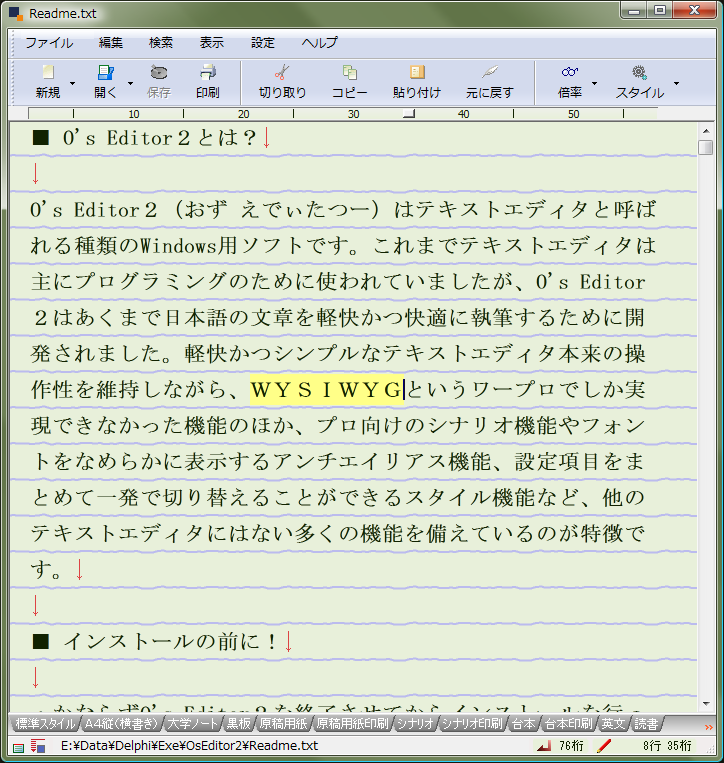The image size is (724, 763).
Task: Click the 貼り付け (Paste) toolbar icon
Action: tap(417, 73)
